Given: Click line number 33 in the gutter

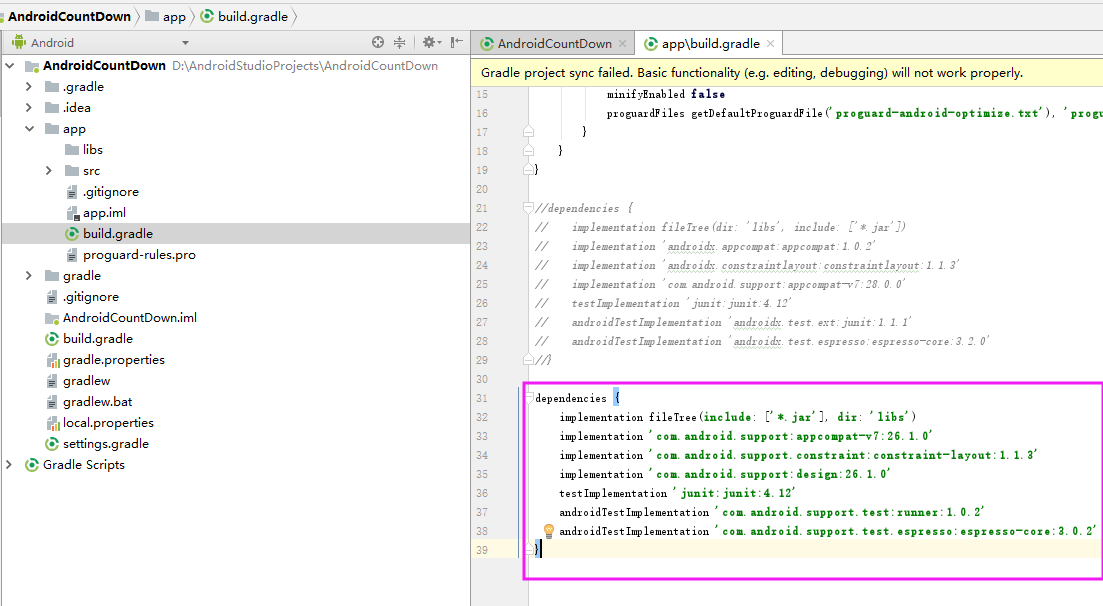Looking at the screenshot, I should pyautogui.click(x=482, y=436).
